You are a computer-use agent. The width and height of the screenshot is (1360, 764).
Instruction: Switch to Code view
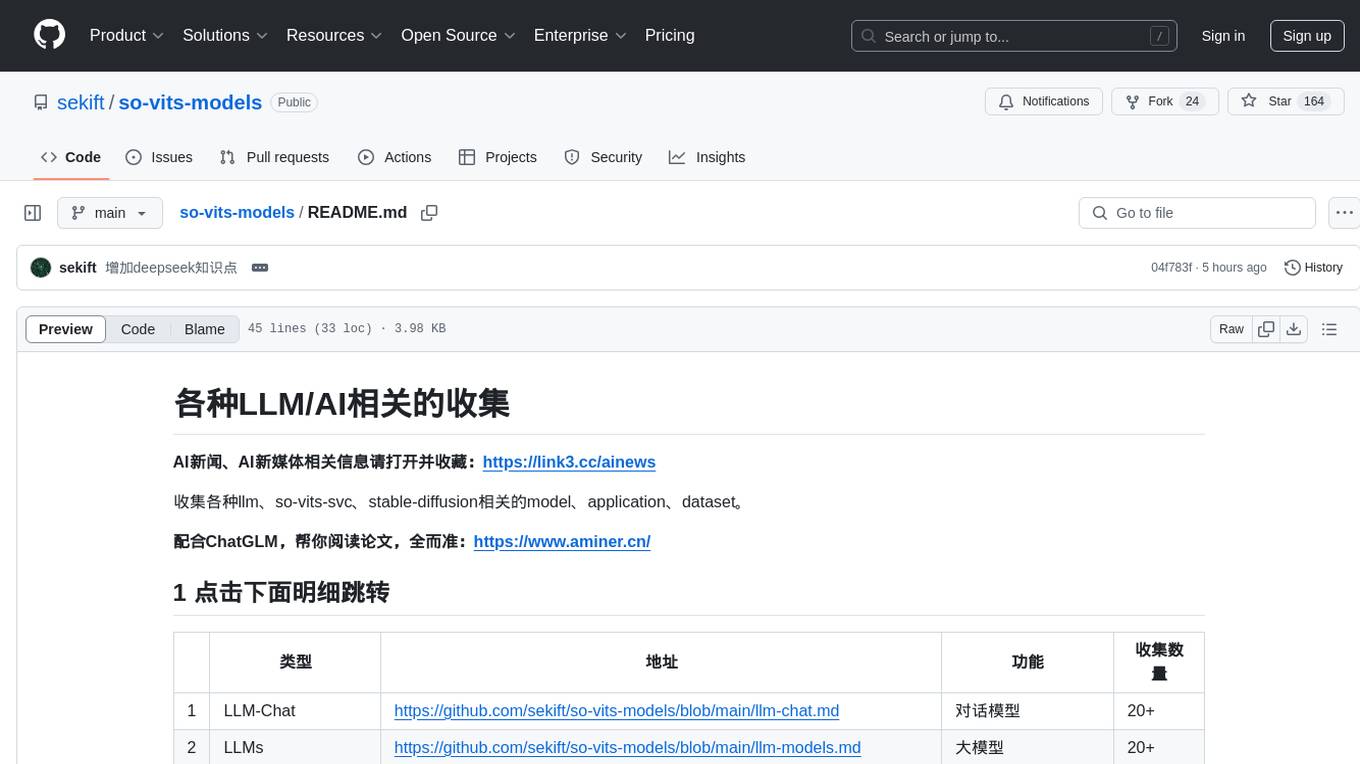pyautogui.click(x=138, y=329)
